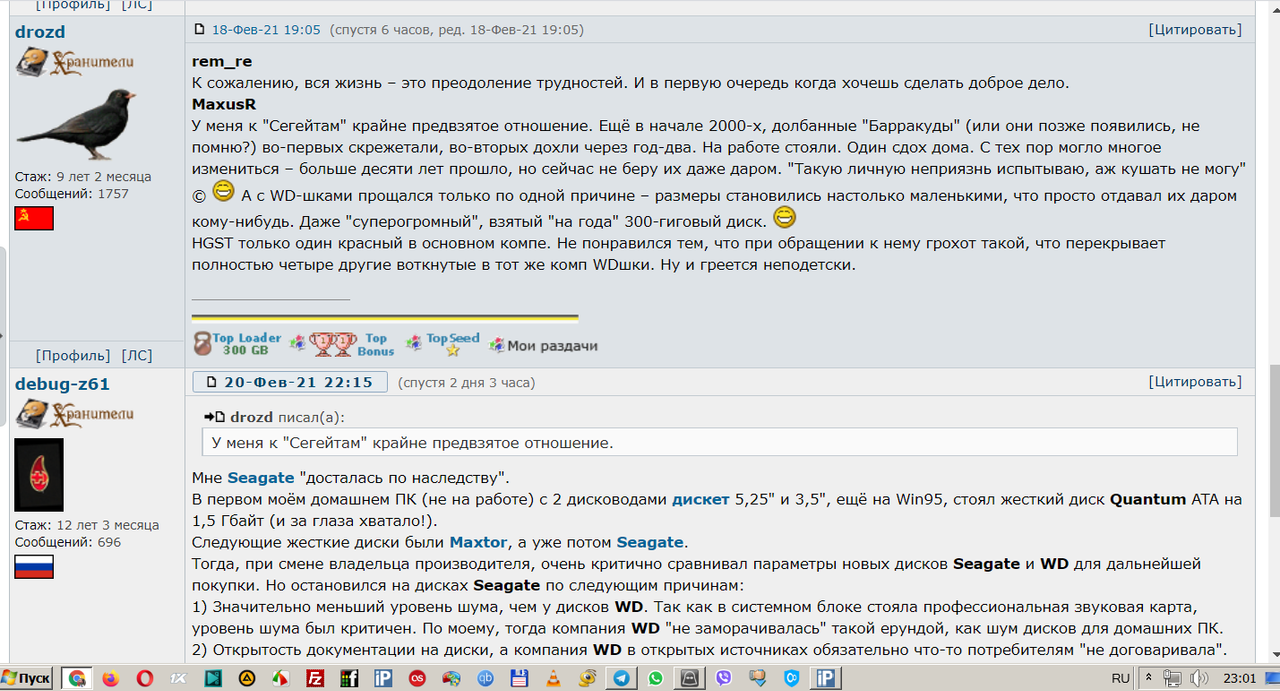Click the 1X taskbar icon

click(179, 678)
